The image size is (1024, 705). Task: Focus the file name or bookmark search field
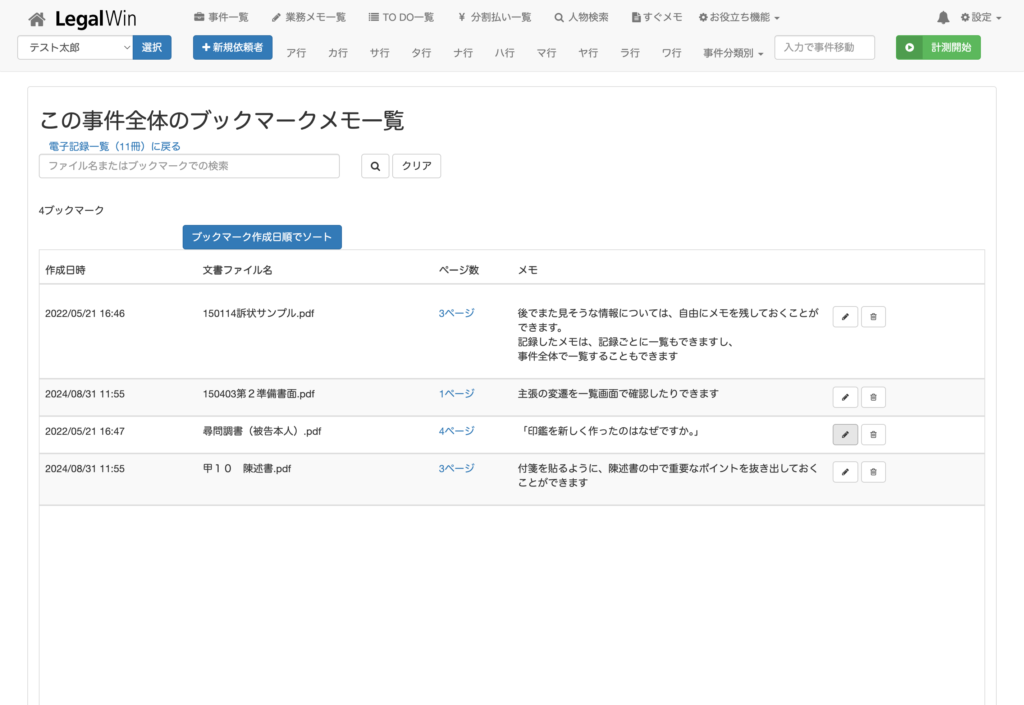189,166
